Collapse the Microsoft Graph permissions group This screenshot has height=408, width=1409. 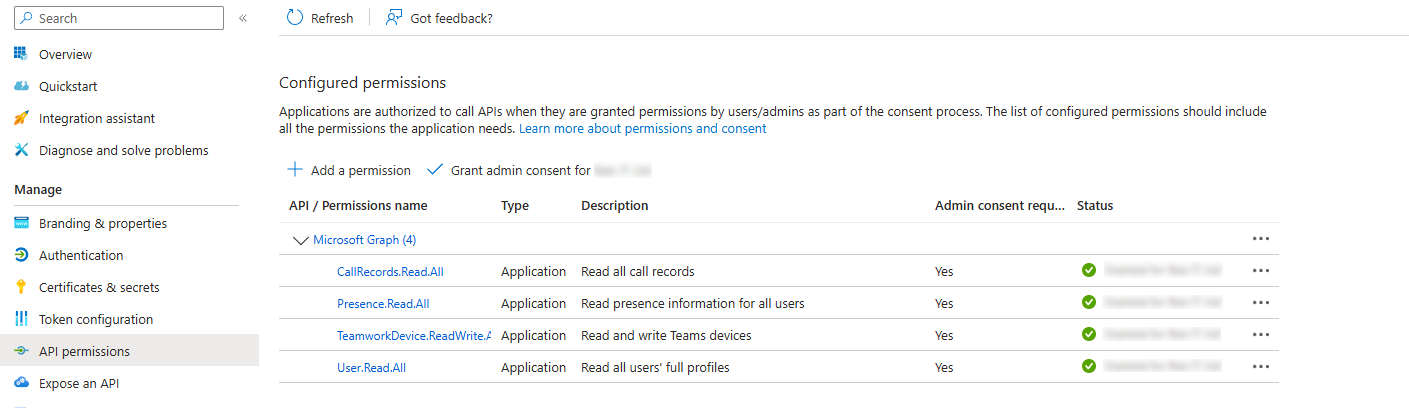pyautogui.click(x=299, y=240)
